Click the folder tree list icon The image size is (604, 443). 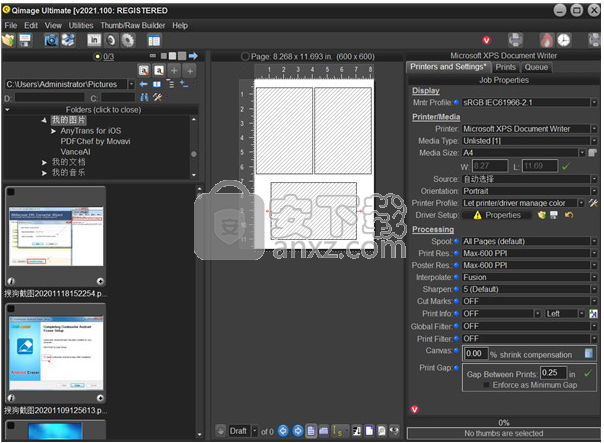coord(171,84)
